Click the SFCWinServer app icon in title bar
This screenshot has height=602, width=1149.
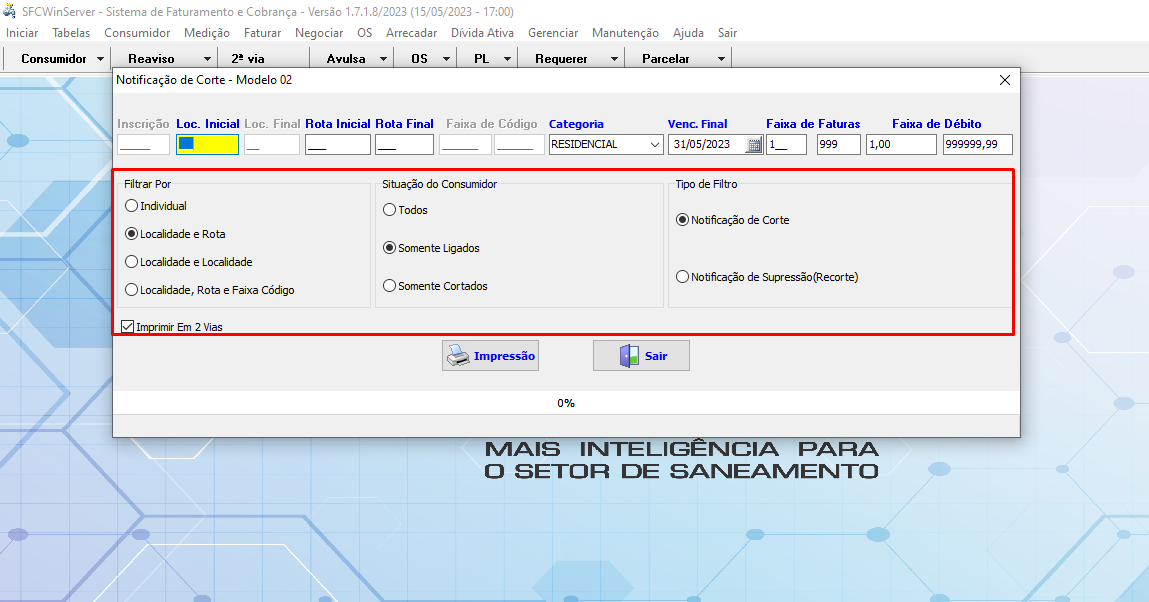(11, 11)
